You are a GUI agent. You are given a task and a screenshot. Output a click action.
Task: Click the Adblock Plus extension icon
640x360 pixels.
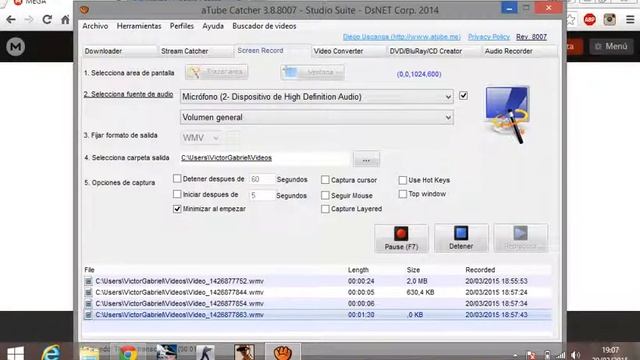[x=589, y=20]
